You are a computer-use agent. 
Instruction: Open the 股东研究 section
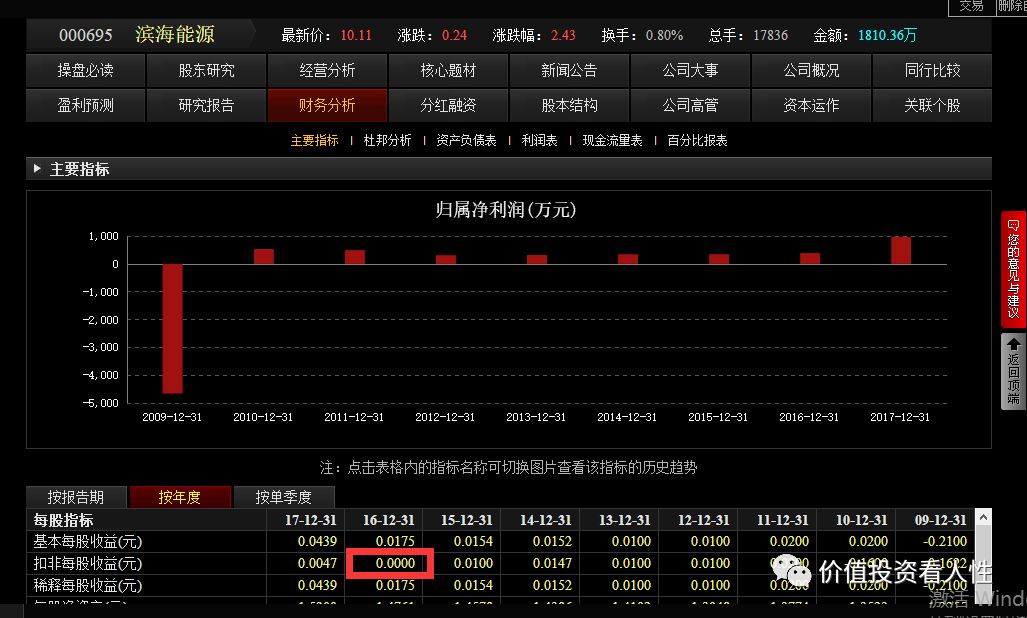206,70
